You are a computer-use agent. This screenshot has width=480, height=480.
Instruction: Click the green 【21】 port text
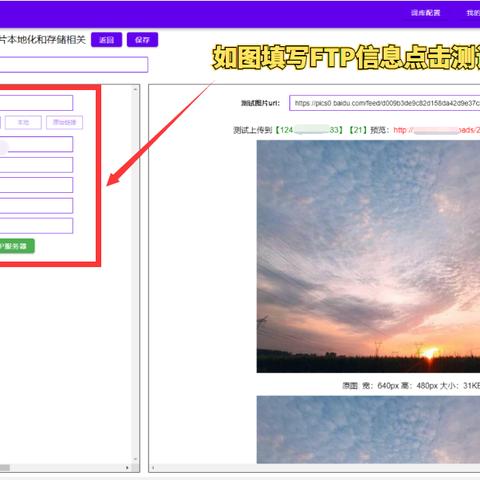(358, 130)
